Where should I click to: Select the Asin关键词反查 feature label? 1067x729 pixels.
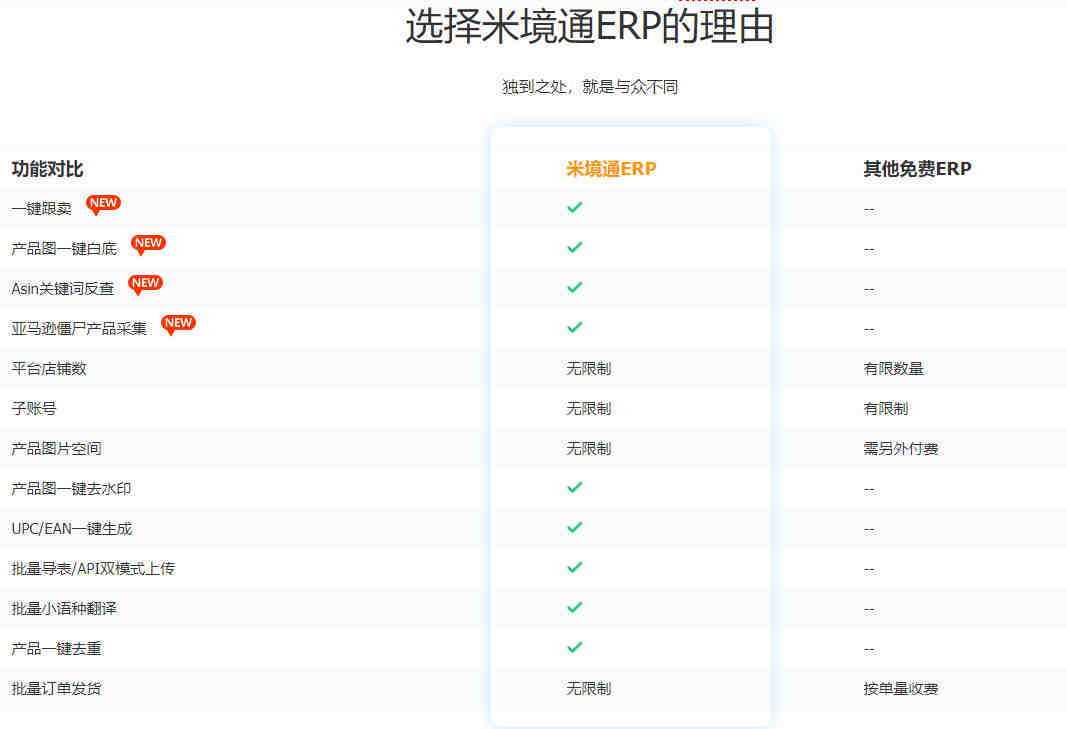(63, 289)
